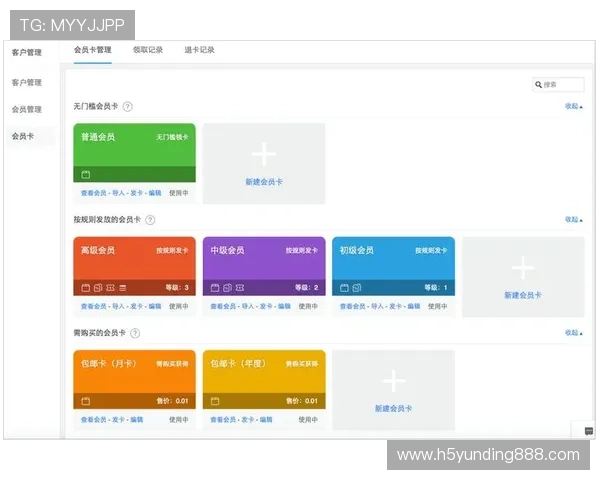Switch to the 会员卡管理 tab
Image resolution: width=600 pixels, height=480 pixels.
click(93, 50)
